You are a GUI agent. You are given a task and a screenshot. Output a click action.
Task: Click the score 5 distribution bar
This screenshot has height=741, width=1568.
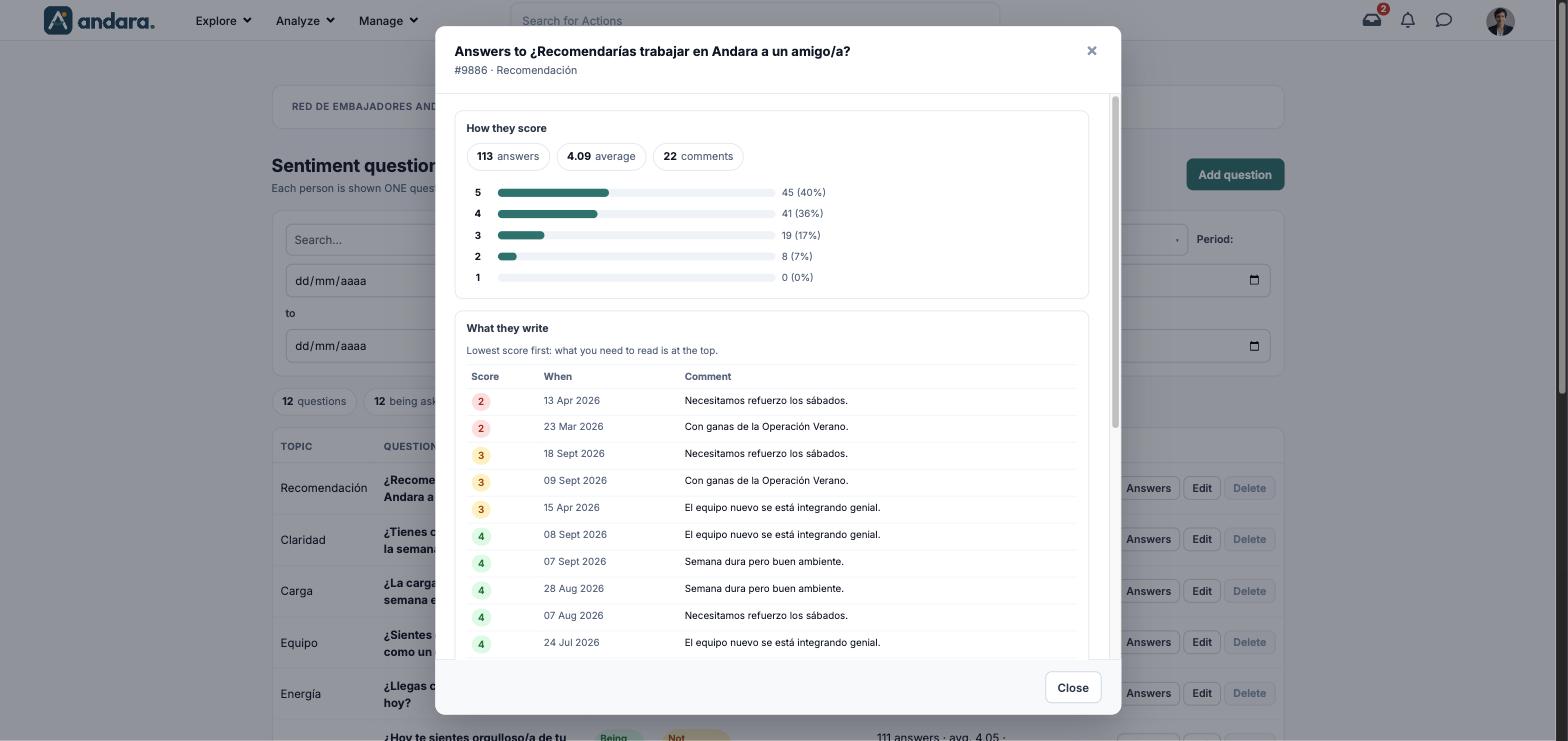(x=636, y=193)
